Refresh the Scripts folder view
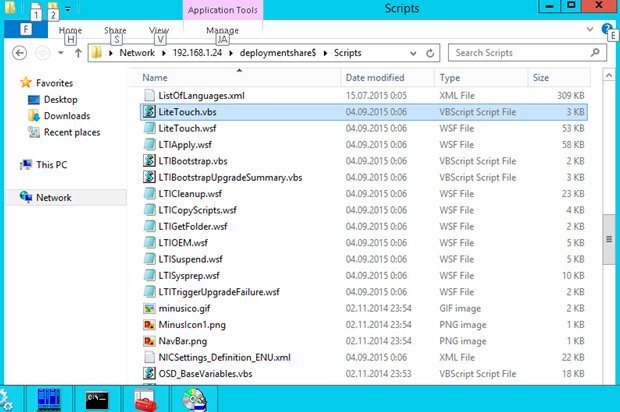620x412 pixels. 430,53
